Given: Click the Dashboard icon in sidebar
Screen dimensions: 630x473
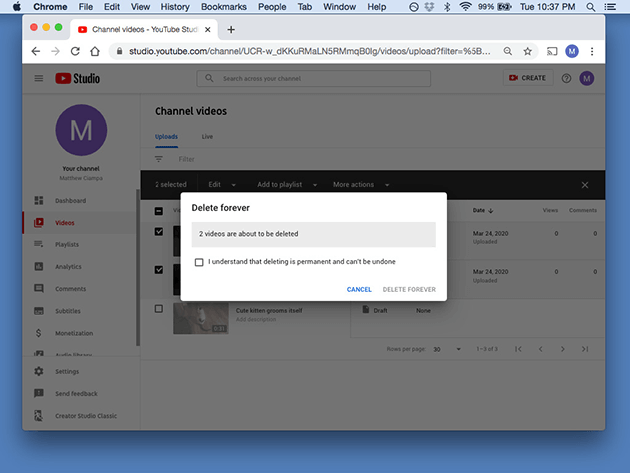Looking at the screenshot, I should (38, 201).
